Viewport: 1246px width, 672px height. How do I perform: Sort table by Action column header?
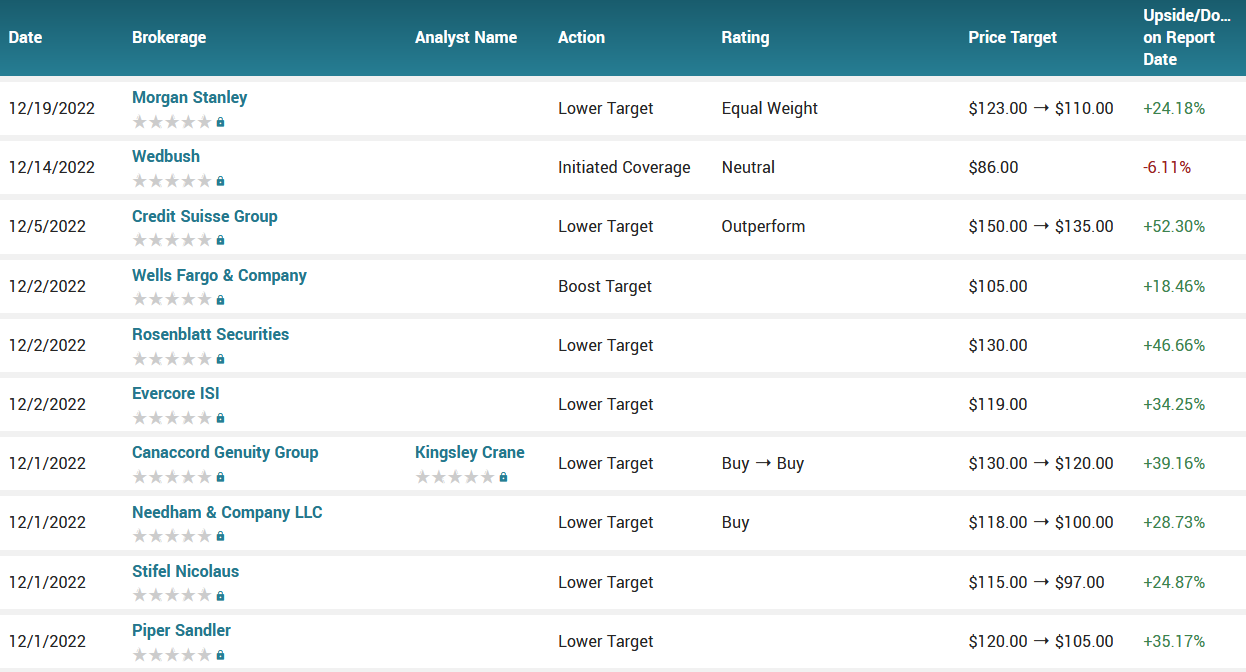point(581,38)
